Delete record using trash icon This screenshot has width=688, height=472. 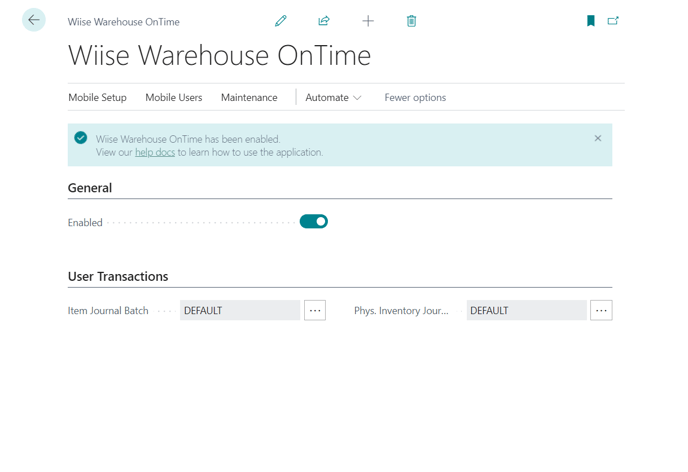(411, 21)
